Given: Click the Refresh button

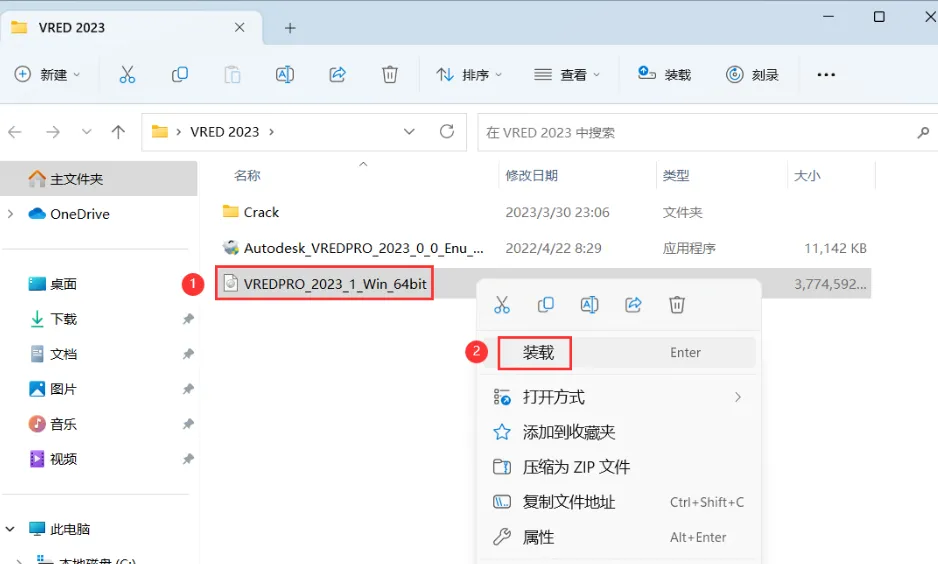Looking at the screenshot, I should (x=447, y=132).
